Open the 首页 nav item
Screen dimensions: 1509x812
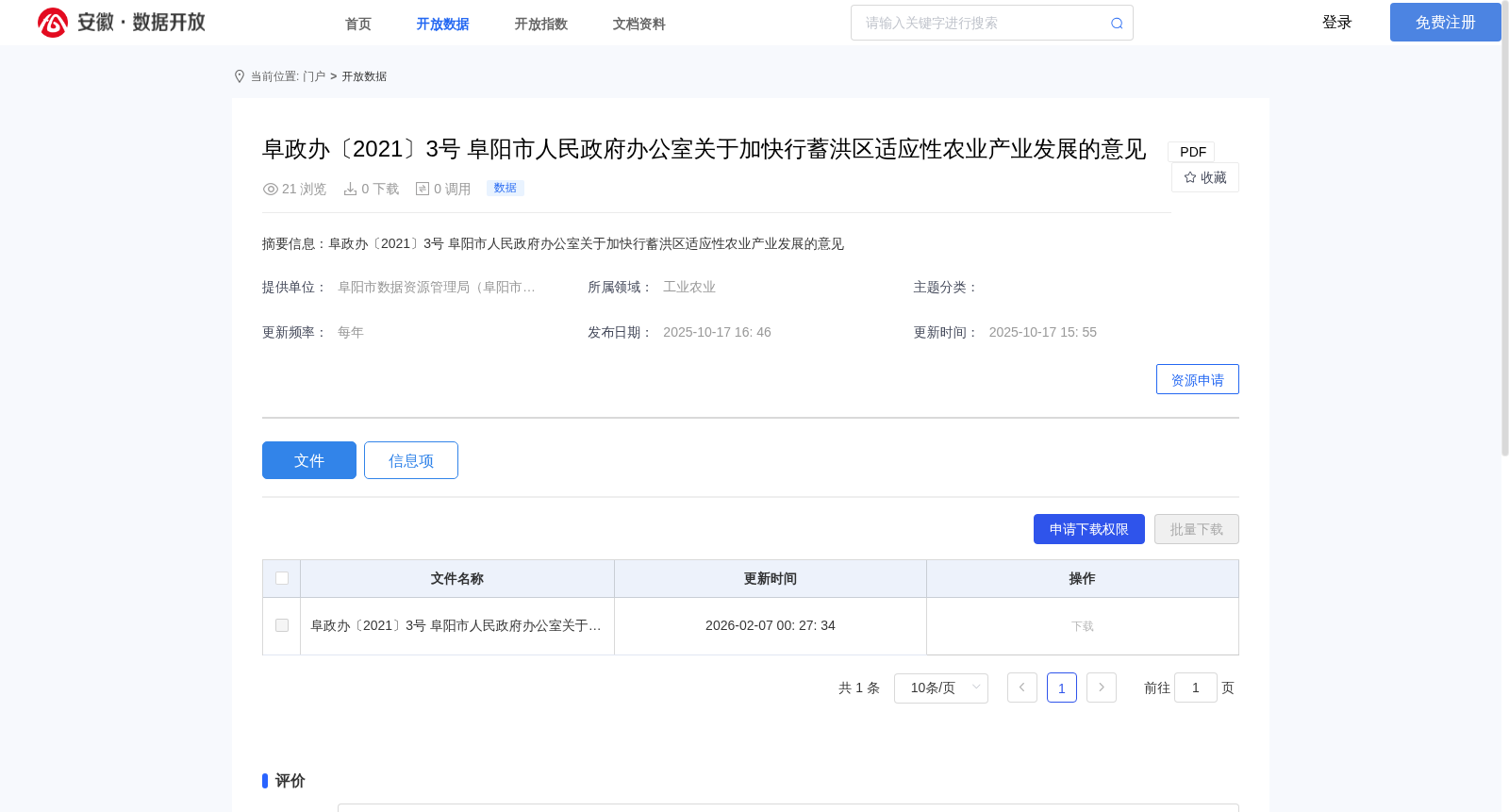click(x=358, y=24)
